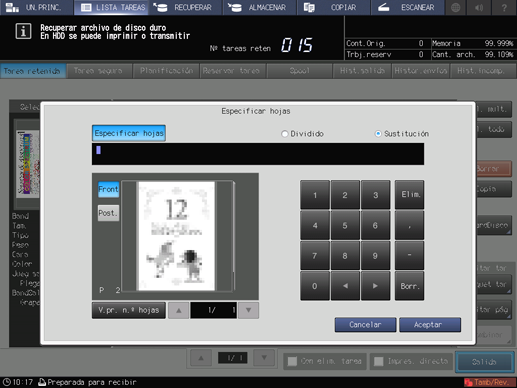
Task: Tap keypad digit 5
Action: (x=345, y=226)
